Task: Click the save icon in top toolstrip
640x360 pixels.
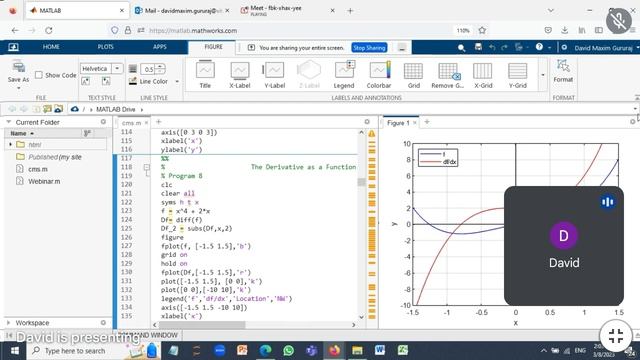Action: click(478, 47)
